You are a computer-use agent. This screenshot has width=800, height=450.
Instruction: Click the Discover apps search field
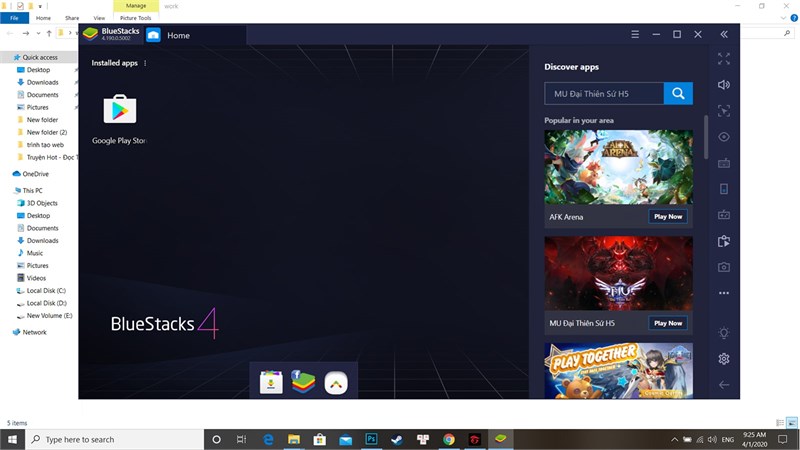click(x=604, y=93)
